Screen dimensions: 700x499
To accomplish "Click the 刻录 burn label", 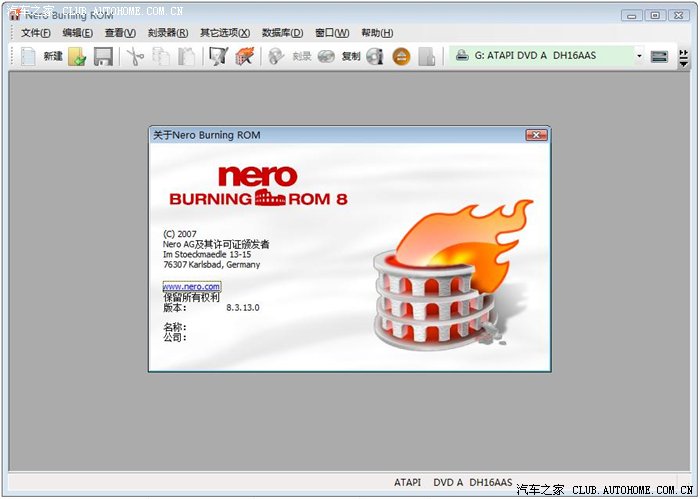I will [x=302, y=56].
